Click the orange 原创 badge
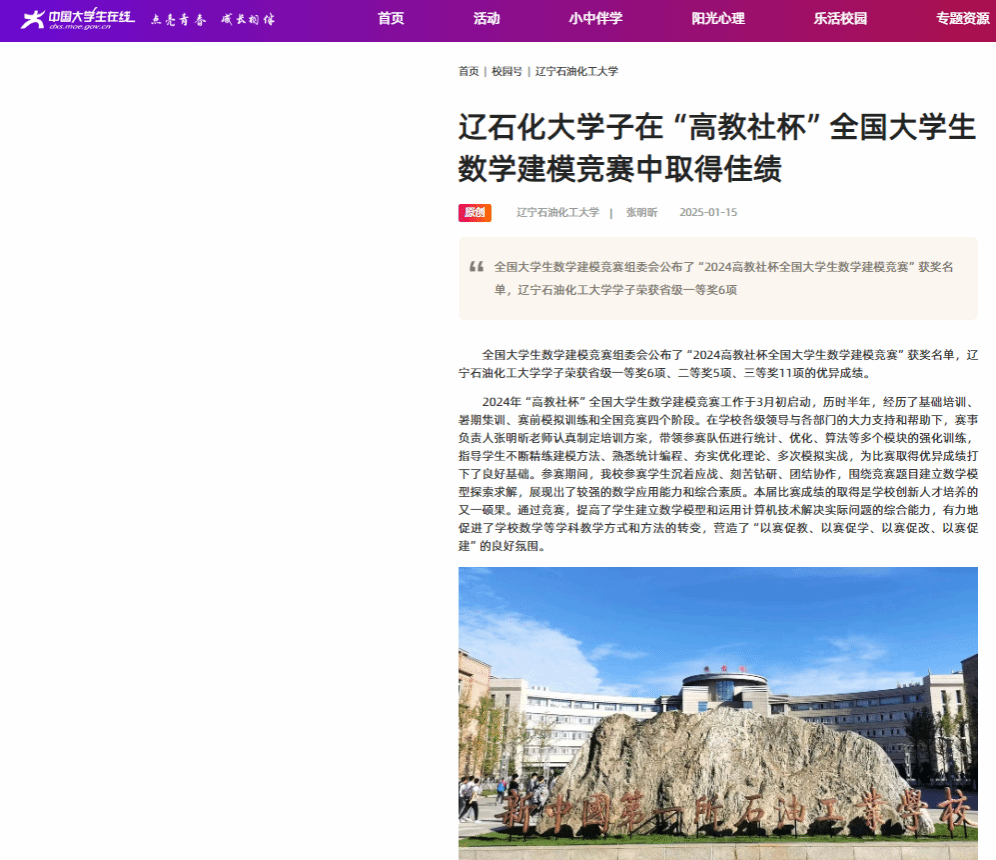The image size is (996, 860). click(x=475, y=212)
